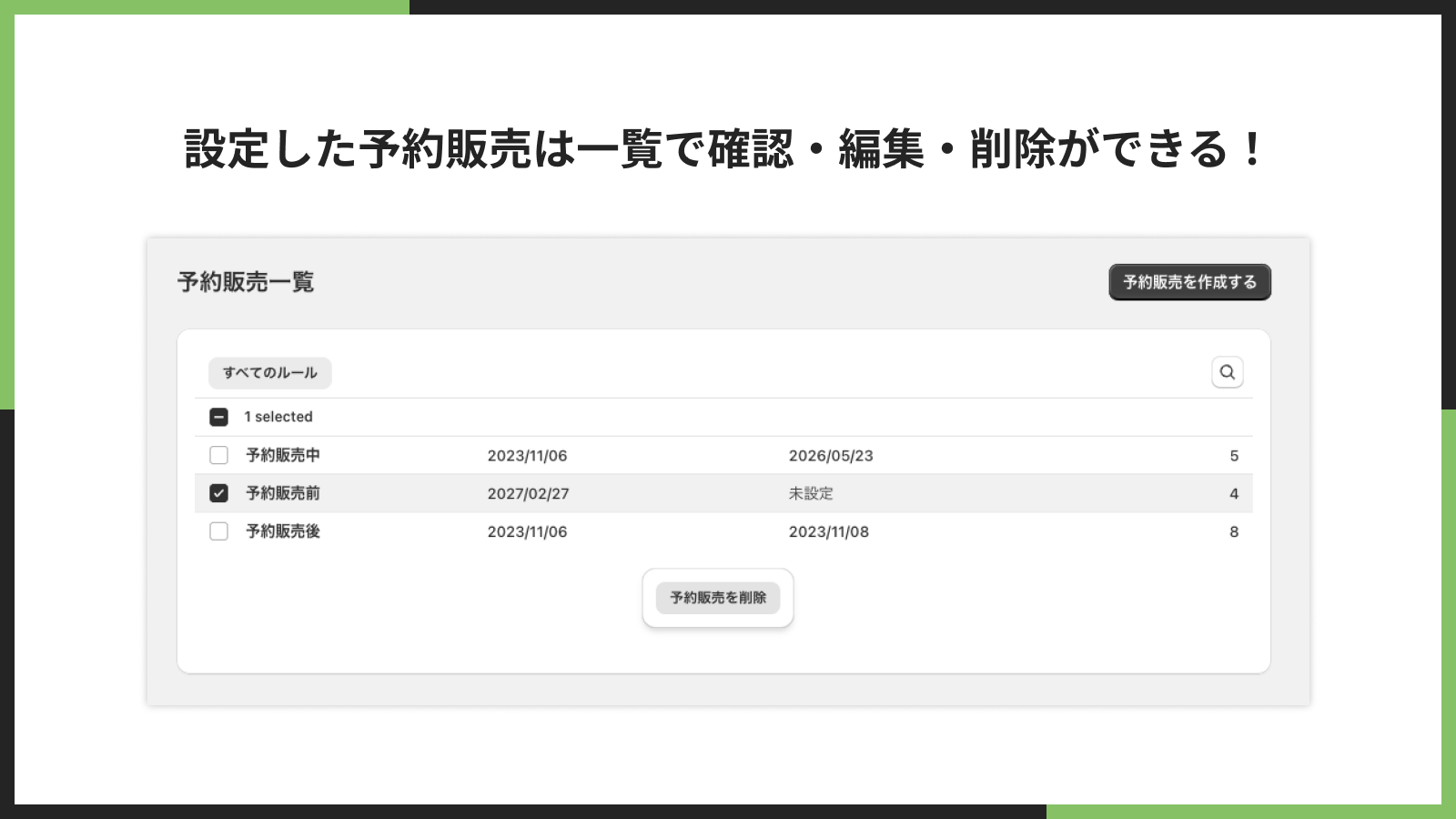The width and height of the screenshot is (1456, 819).
Task: Click the 予約販売を削除 button
Action: 718,598
